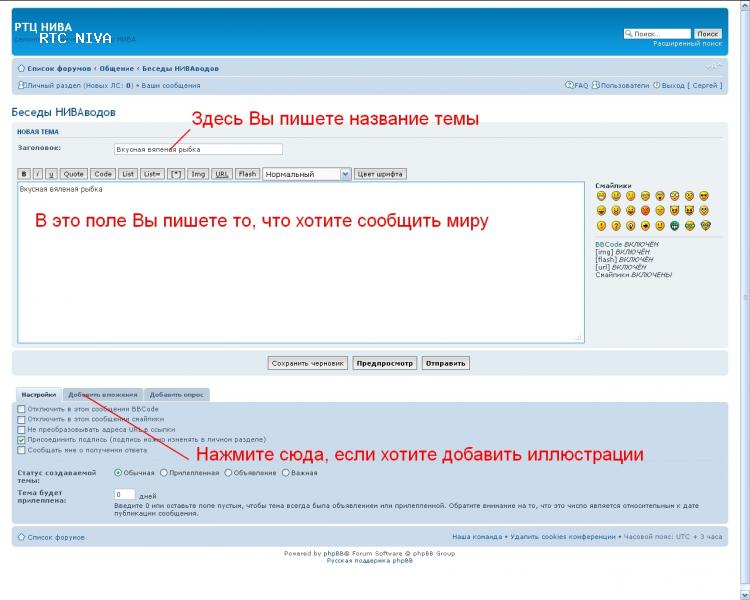Insert a list item [*] tag
The image size is (750, 600).
pos(176,174)
